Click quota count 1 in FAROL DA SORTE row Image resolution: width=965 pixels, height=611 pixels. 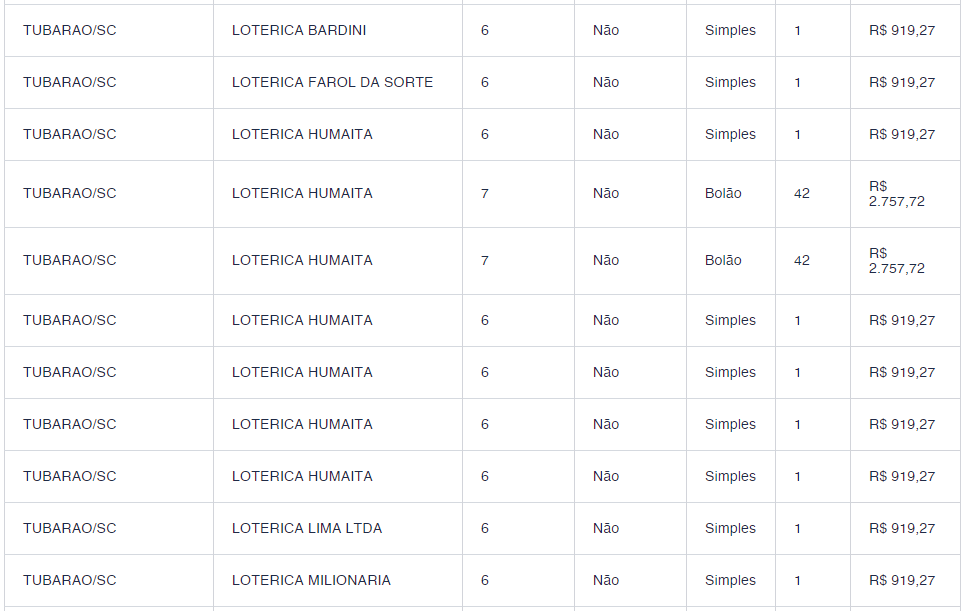798,83
